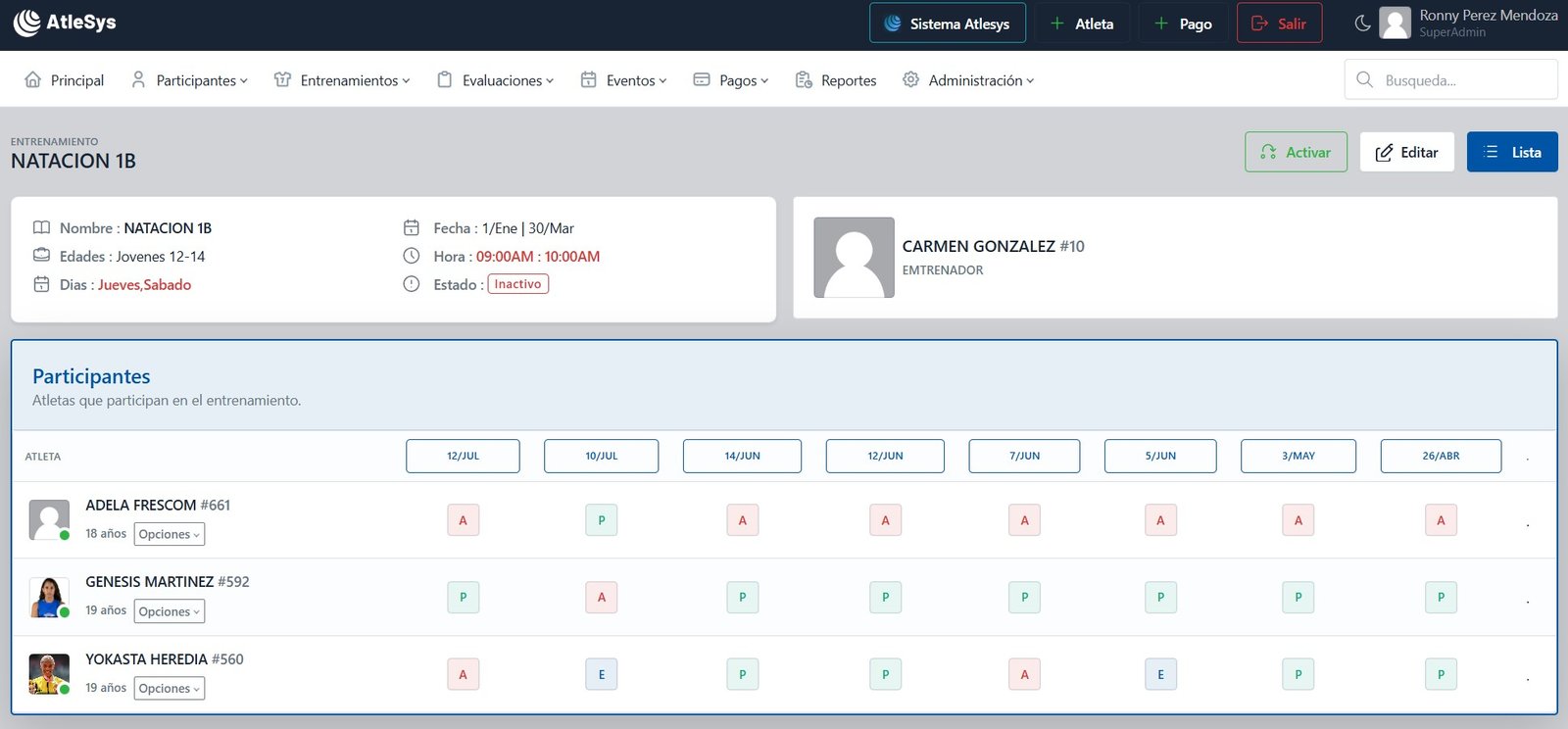1568x729 pixels.
Task: Click the AtleSys logo icon
Action: point(27,23)
